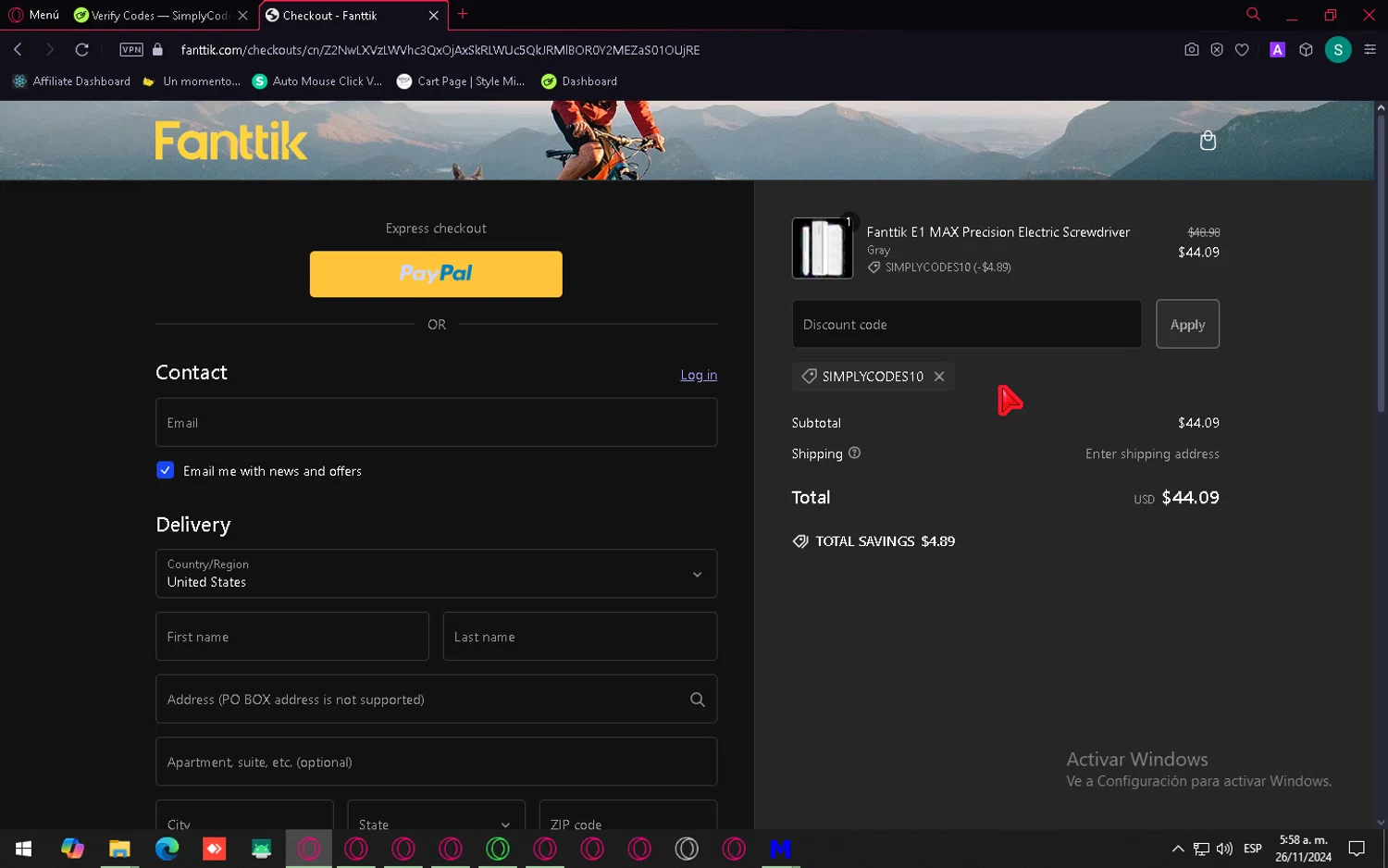The height and width of the screenshot is (868, 1388).
Task: Open the Un momento... bookmark
Action: point(191,81)
